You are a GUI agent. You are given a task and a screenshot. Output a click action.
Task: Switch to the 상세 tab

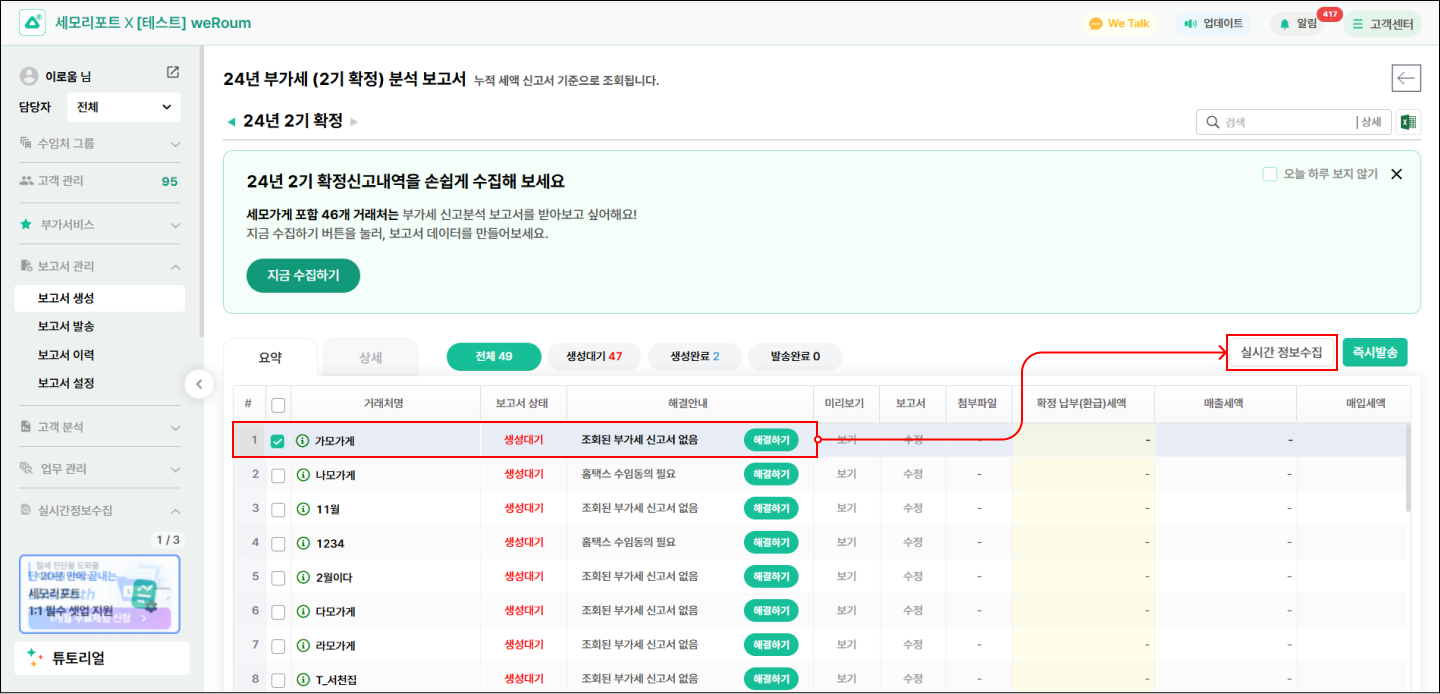point(370,357)
